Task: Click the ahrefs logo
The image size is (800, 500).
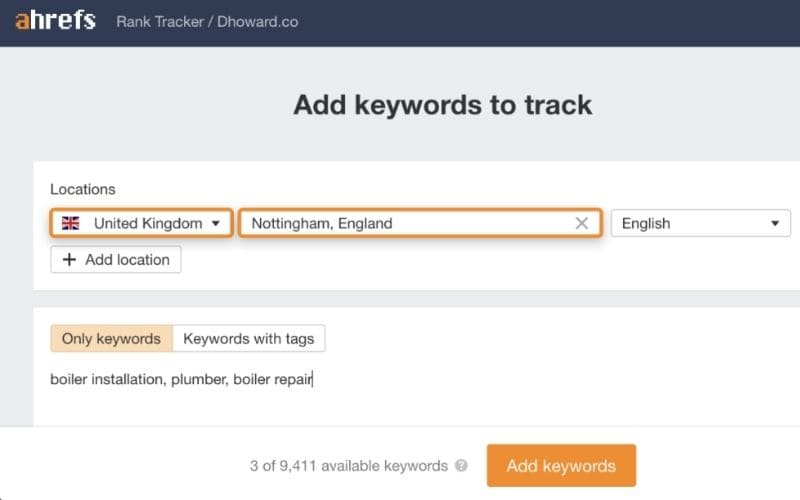Action: (x=55, y=21)
